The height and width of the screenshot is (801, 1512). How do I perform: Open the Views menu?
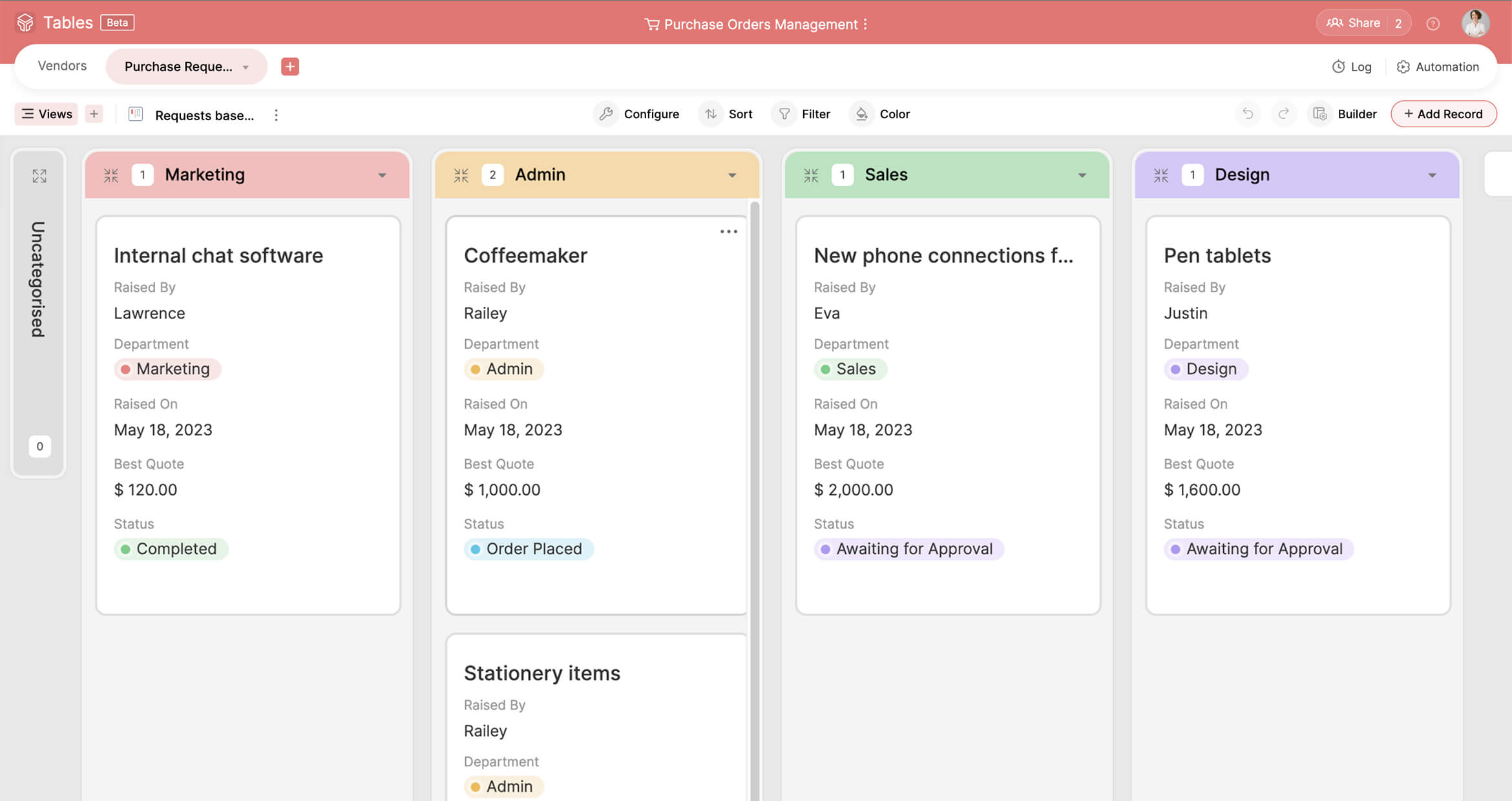pyautogui.click(x=47, y=114)
